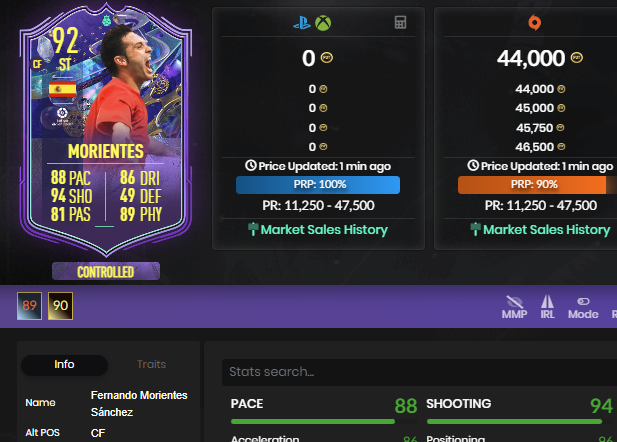Click the PlayStation platform icon
This screenshot has width=617, height=442.
point(302,23)
